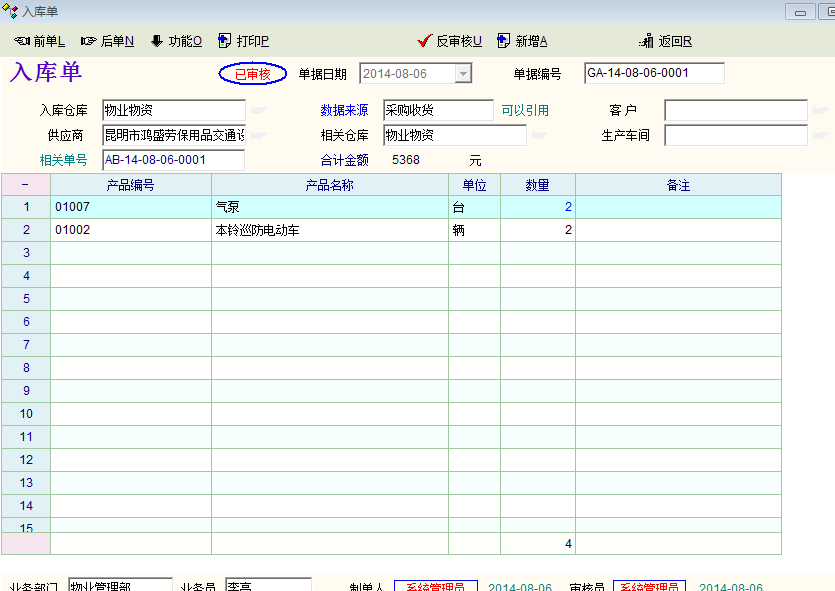The height and width of the screenshot is (591, 835).
Task: Select the 单据编号 field with GA-14-08-06-0001
Action: coord(653,74)
